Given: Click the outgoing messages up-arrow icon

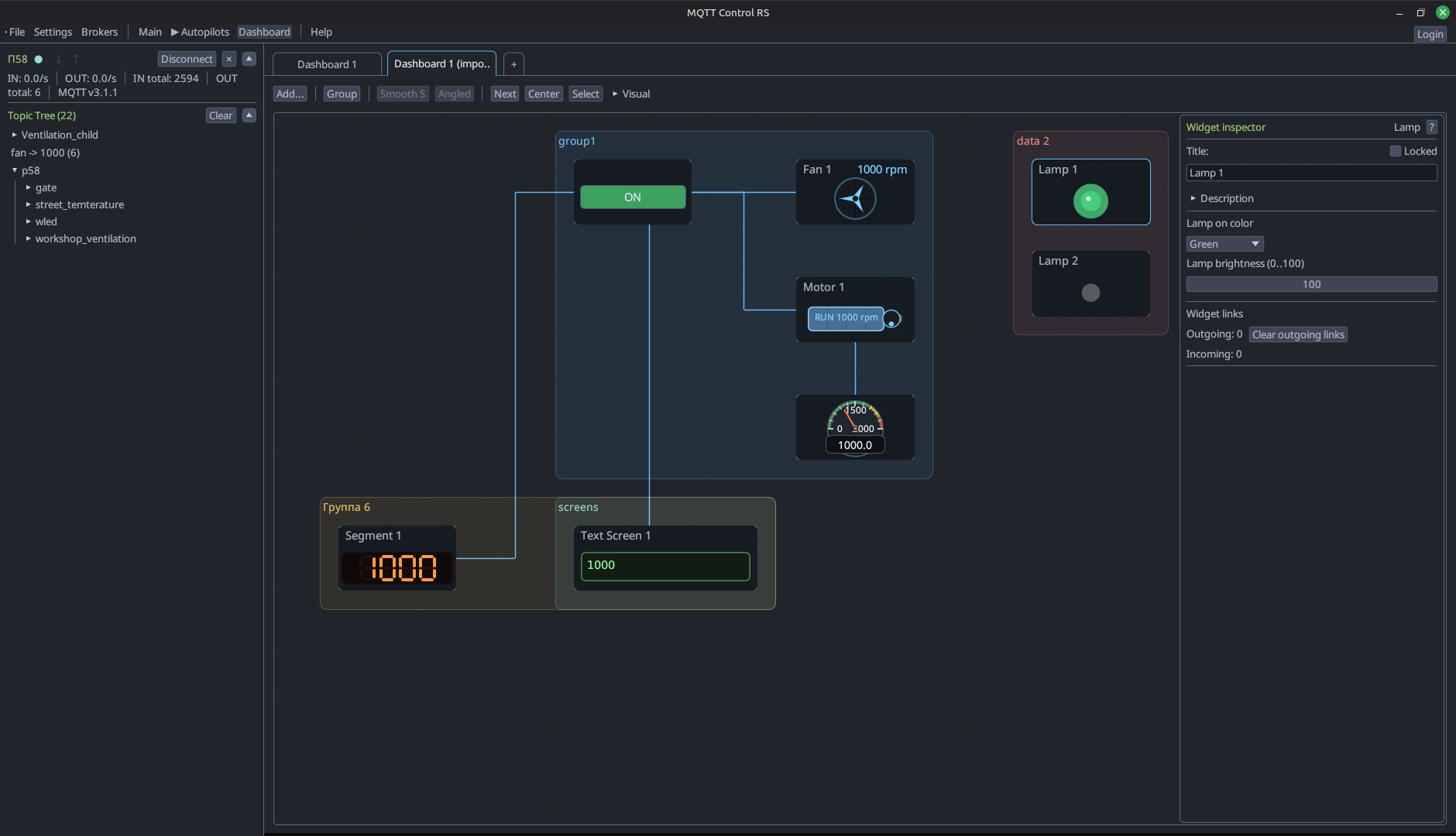Looking at the screenshot, I should 75,58.
